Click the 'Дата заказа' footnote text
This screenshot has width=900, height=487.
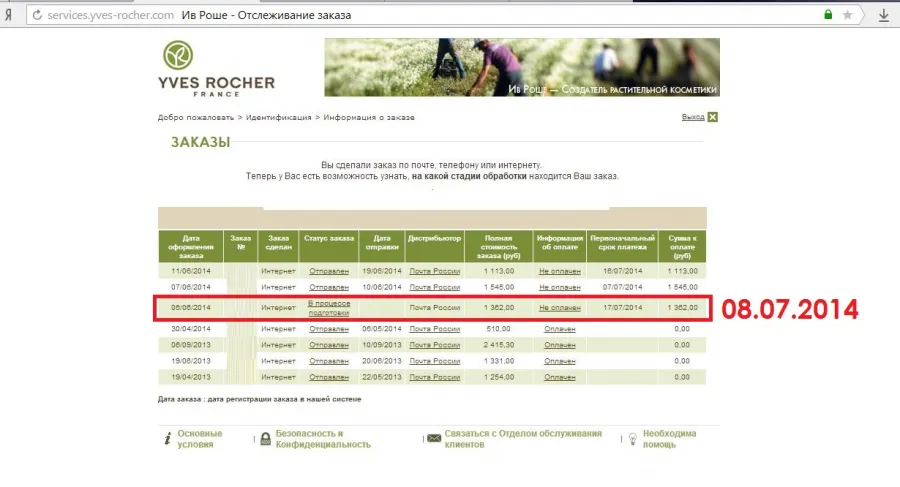pyautogui.click(x=259, y=399)
